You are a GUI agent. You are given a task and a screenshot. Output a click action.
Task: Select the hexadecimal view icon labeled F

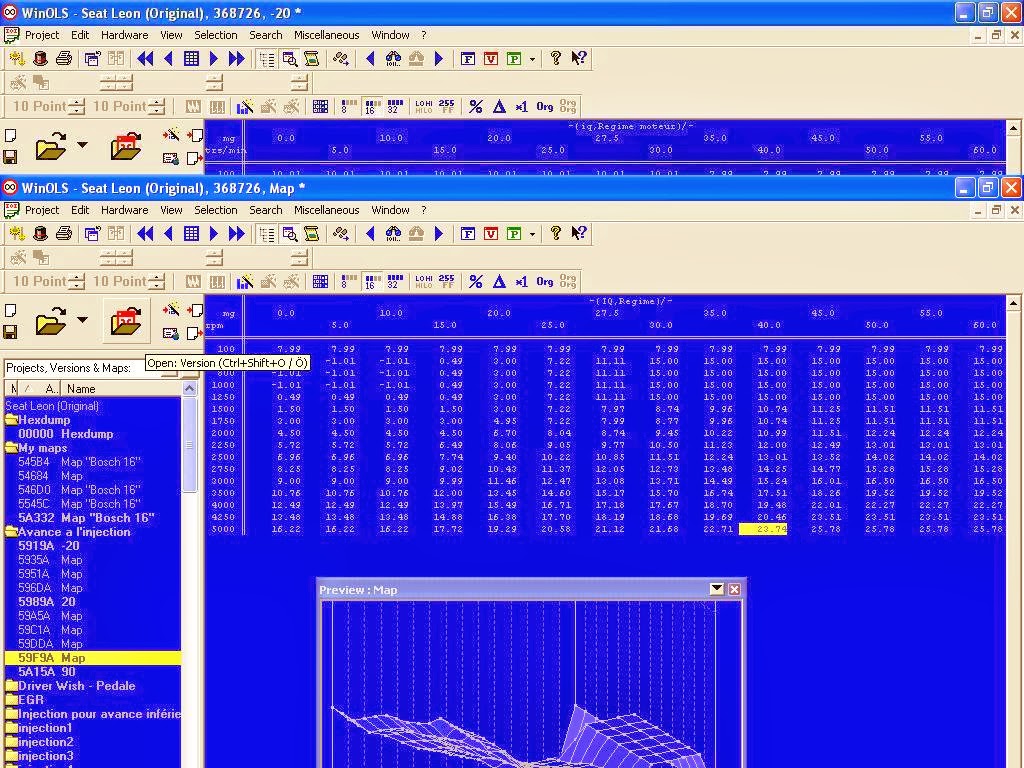[468, 233]
